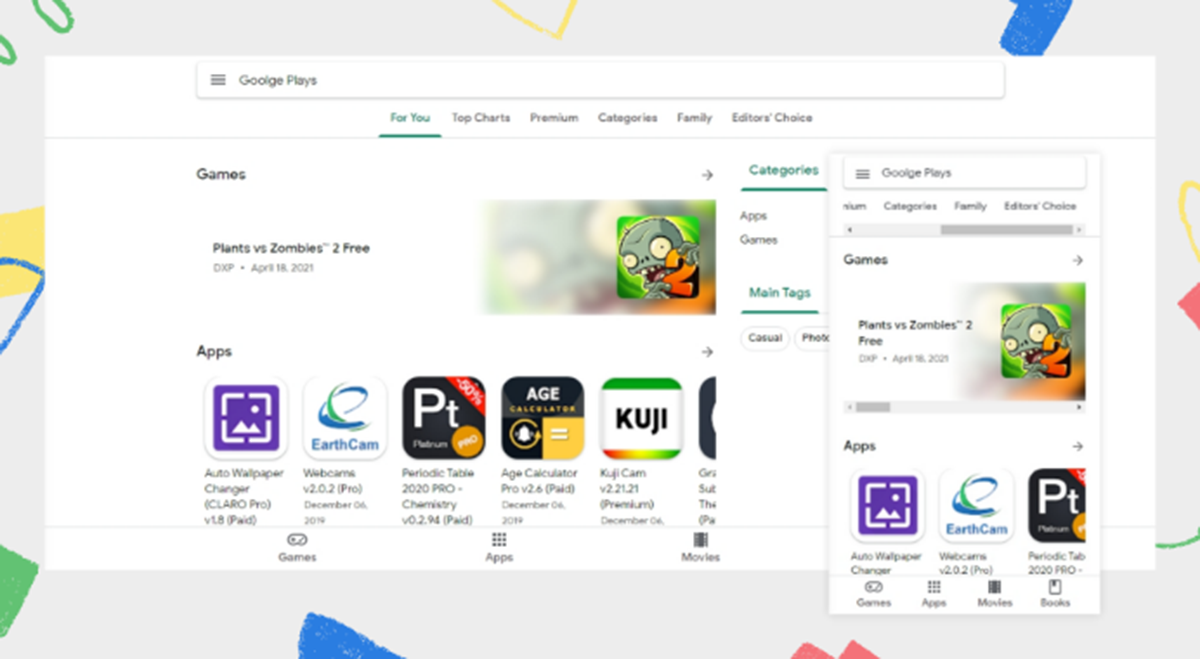This screenshot has width=1200, height=659.
Task: Tap Movies in desktop bottom navigation
Action: point(700,547)
